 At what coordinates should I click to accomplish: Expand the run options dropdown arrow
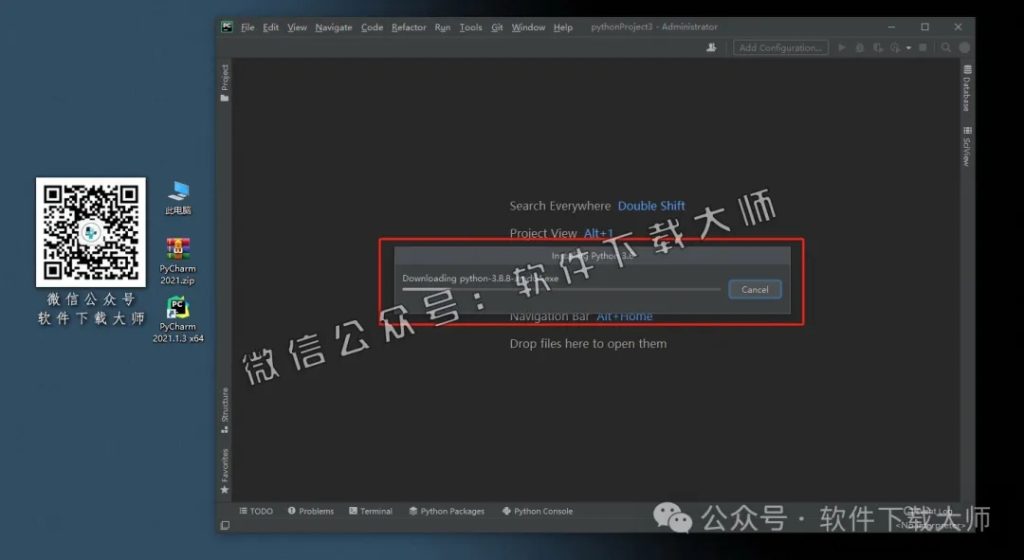coord(908,48)
